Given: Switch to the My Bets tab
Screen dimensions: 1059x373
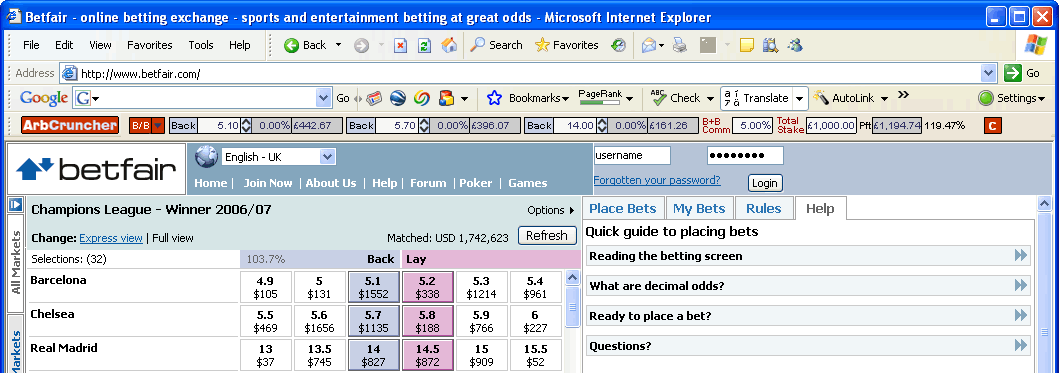Looking at the screenshot, I should pos(699,208).
